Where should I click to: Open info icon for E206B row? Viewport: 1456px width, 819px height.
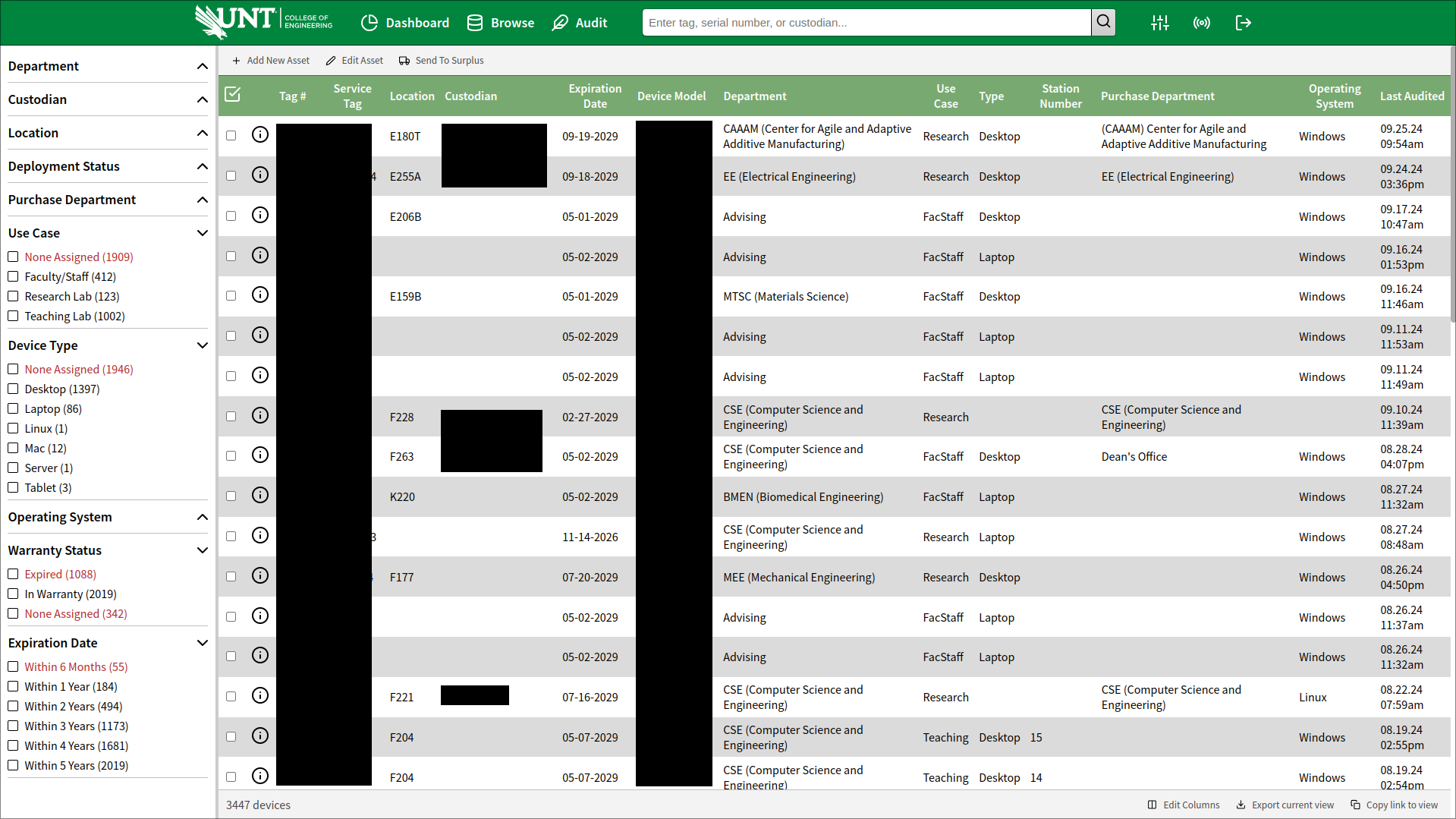(x=260, y=216)
